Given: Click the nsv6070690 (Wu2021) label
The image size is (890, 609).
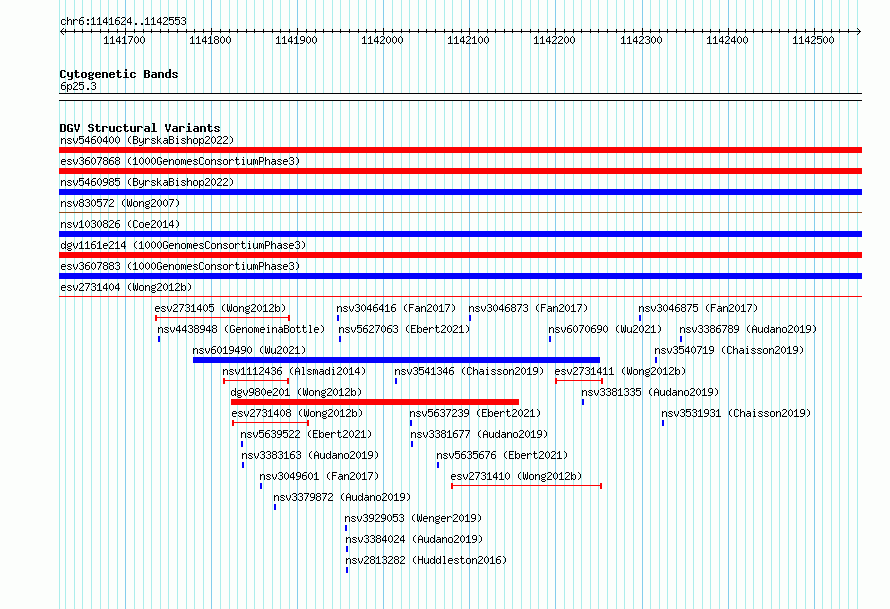Looking at the screenshot, I should [x=605, y=329].
